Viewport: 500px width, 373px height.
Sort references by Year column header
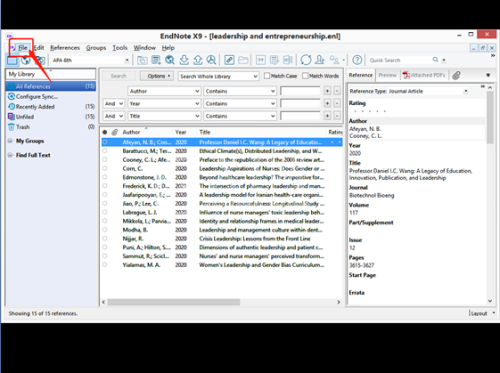pyautogui.click(x=180, y=132)
